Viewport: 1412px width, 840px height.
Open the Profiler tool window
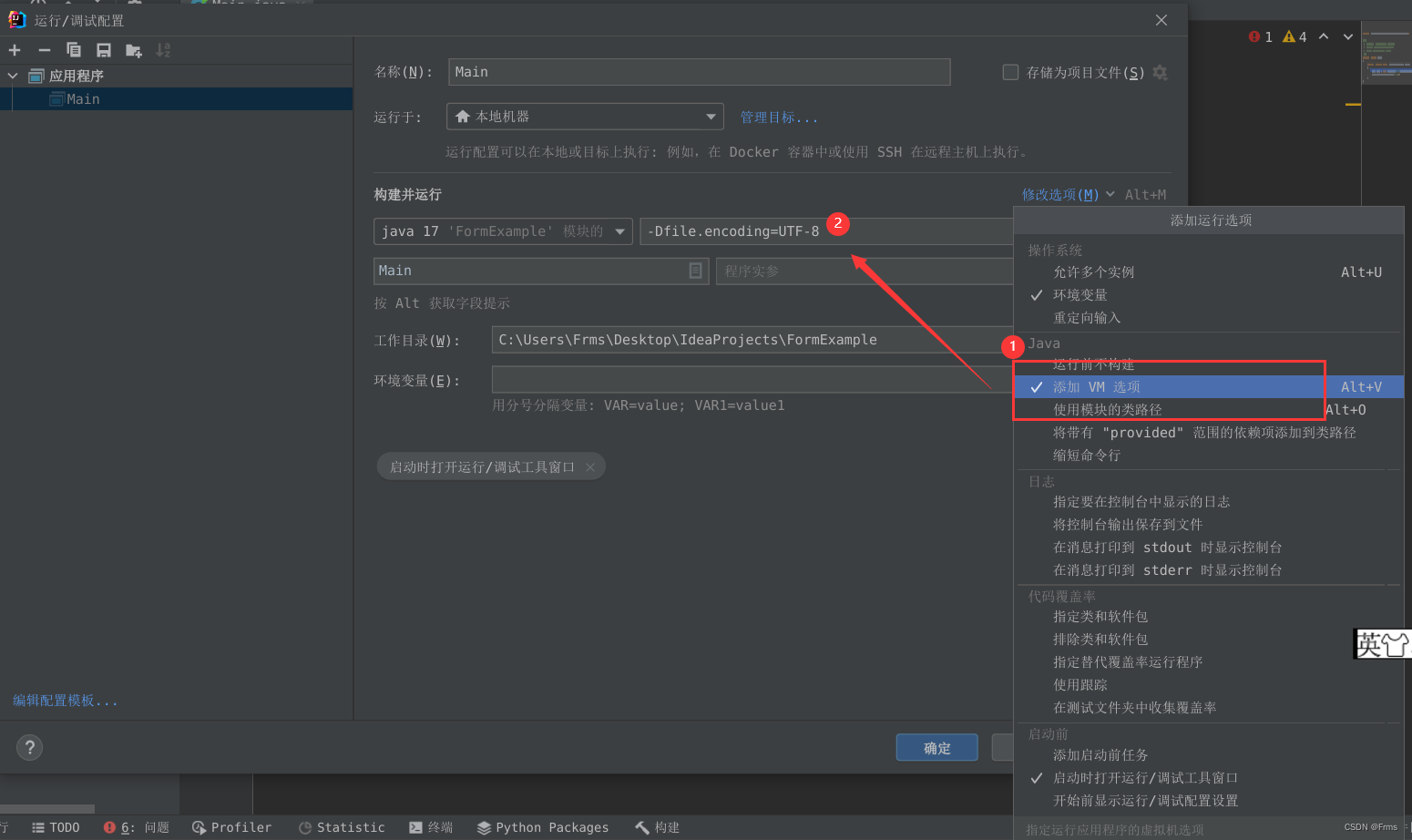231,827
